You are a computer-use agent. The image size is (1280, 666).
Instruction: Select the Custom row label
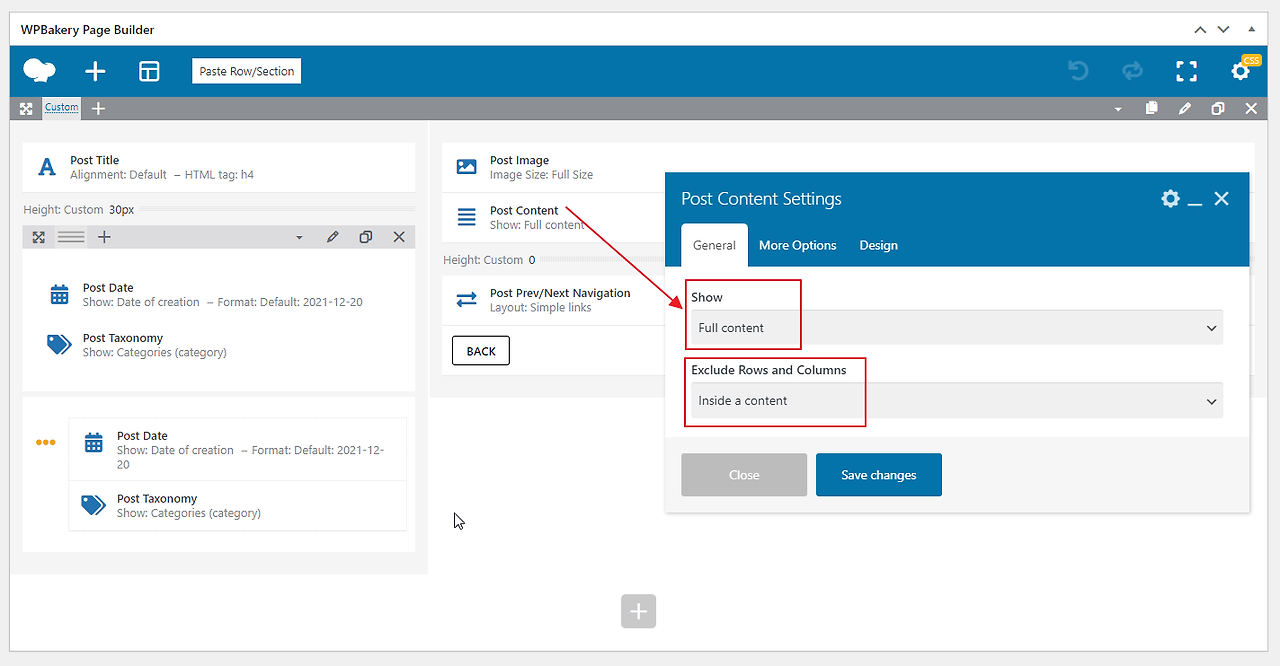pyautogui.click(x=62, y=108)
